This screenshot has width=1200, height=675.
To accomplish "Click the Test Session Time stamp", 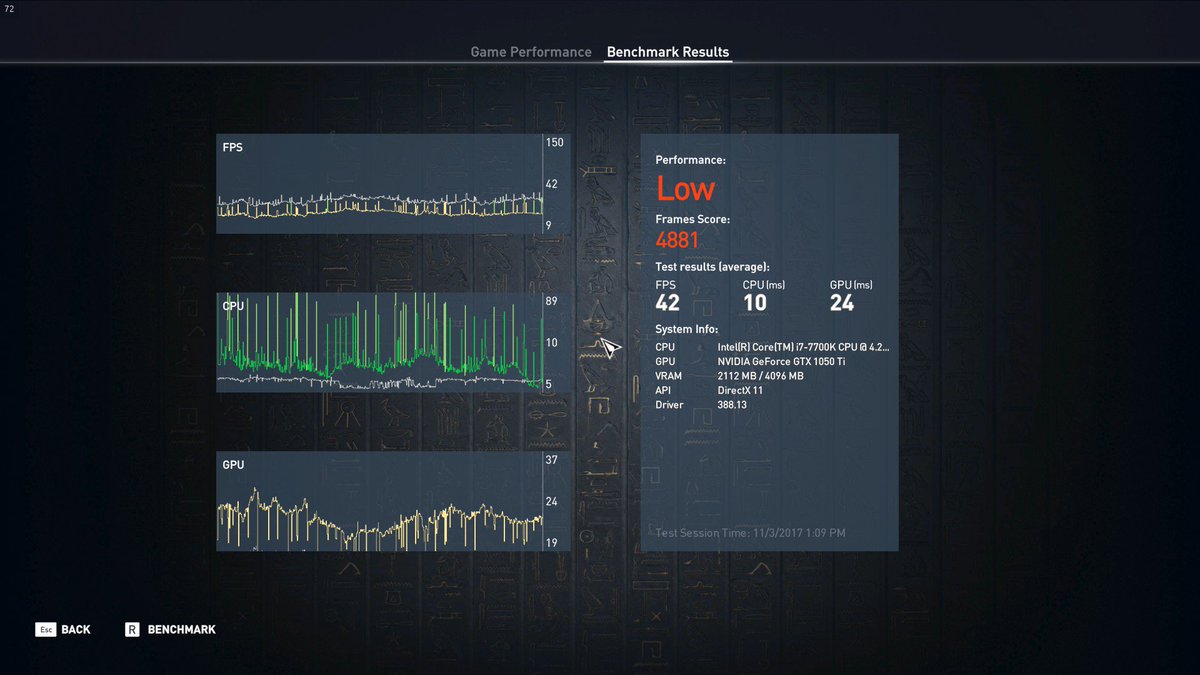I will [x=750, y=533].
